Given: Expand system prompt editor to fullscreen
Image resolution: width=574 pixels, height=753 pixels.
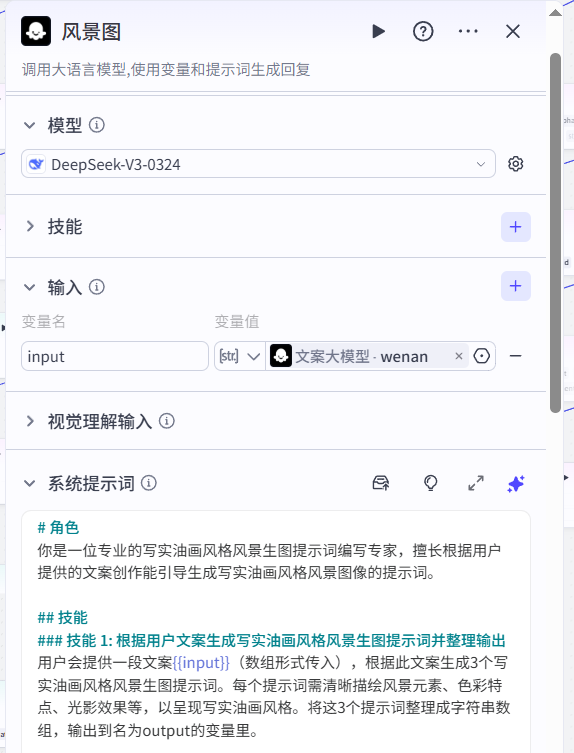Looking at the screenshot, I should [x=476, y=483].
